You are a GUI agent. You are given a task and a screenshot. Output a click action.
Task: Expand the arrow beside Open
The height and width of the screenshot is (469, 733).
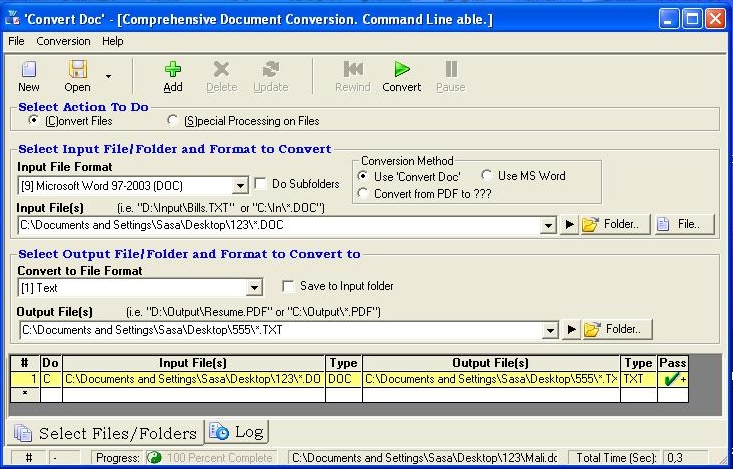(108, 76)
